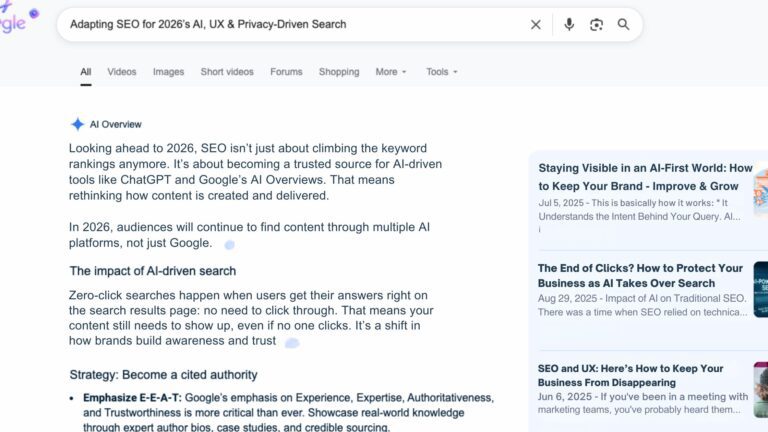Click paragraph starting 'Looking ahead to 2026'
The image size is (768, 432).
click(255, 172)
